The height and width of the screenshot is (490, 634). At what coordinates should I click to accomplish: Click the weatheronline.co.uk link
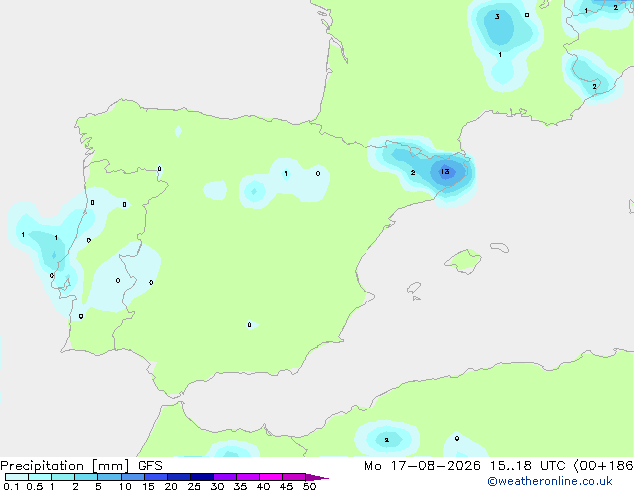550,481
